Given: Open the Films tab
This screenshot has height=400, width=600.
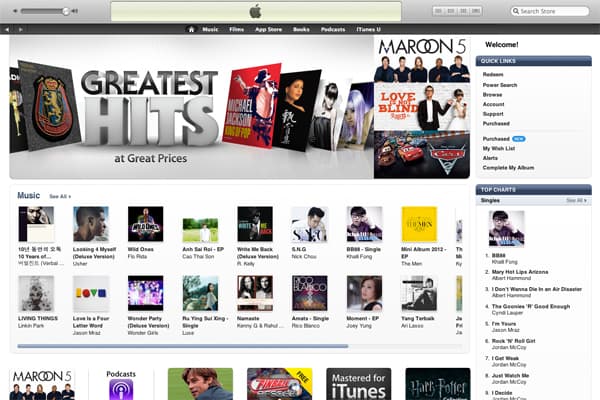Looking at the screenshot, I should pyautogui.click(x=237, y=29).
